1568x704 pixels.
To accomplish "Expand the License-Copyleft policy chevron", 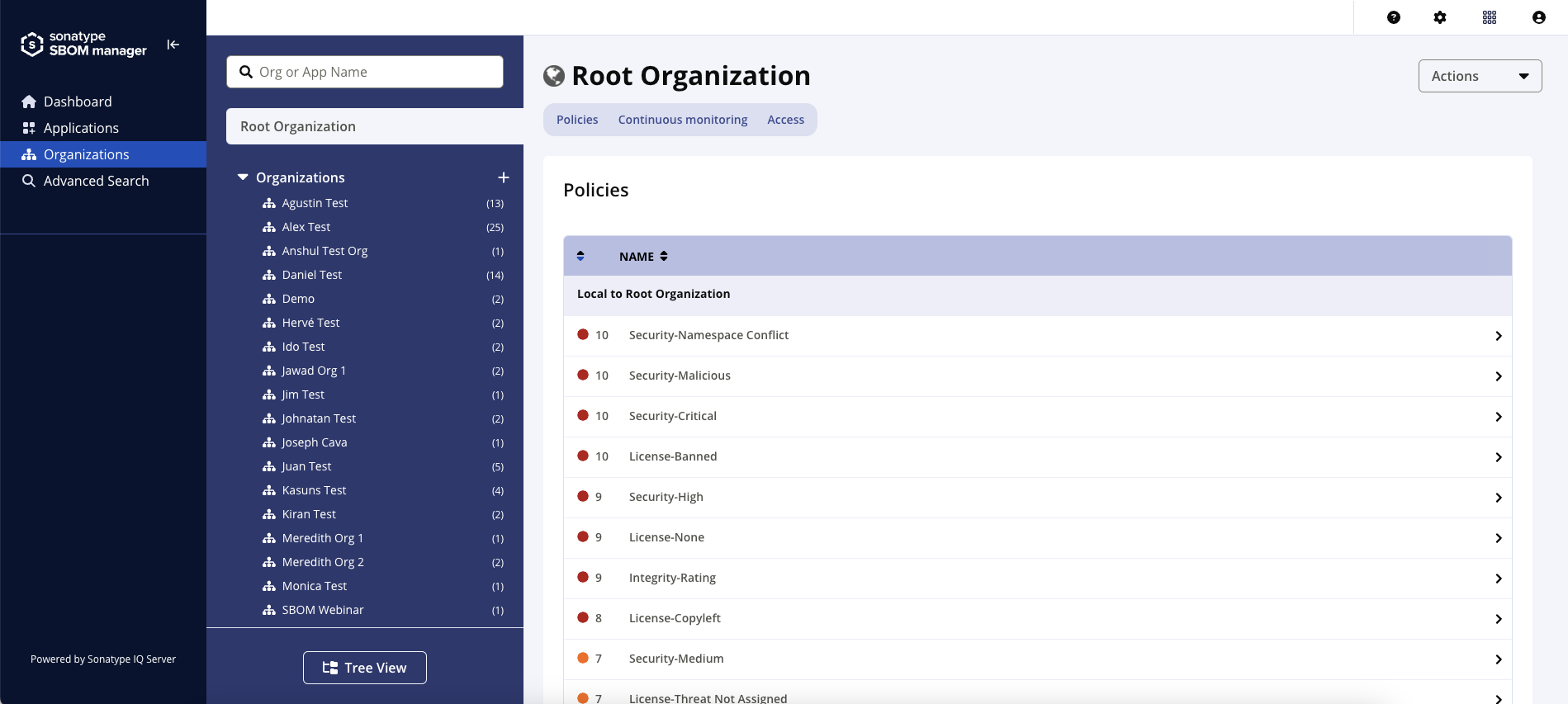I will [1498, 619].
